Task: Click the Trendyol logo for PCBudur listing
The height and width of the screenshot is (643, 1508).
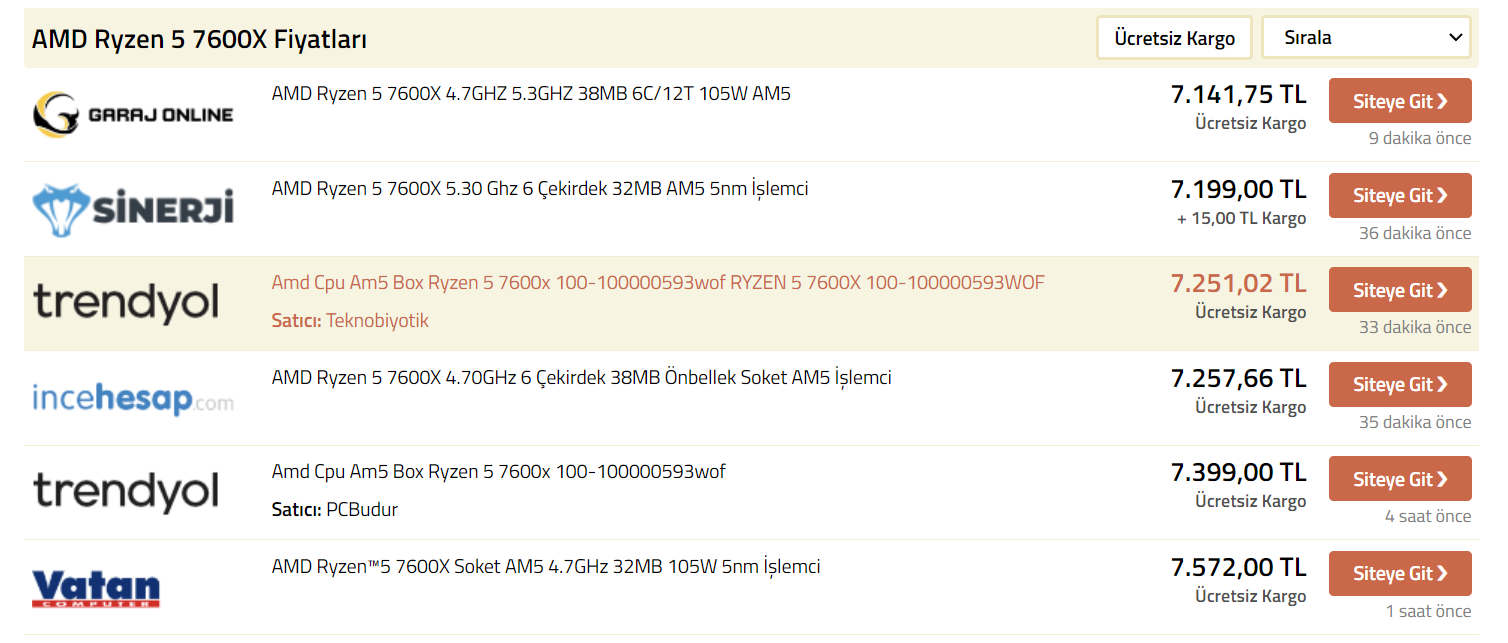Action: point(126,492)
